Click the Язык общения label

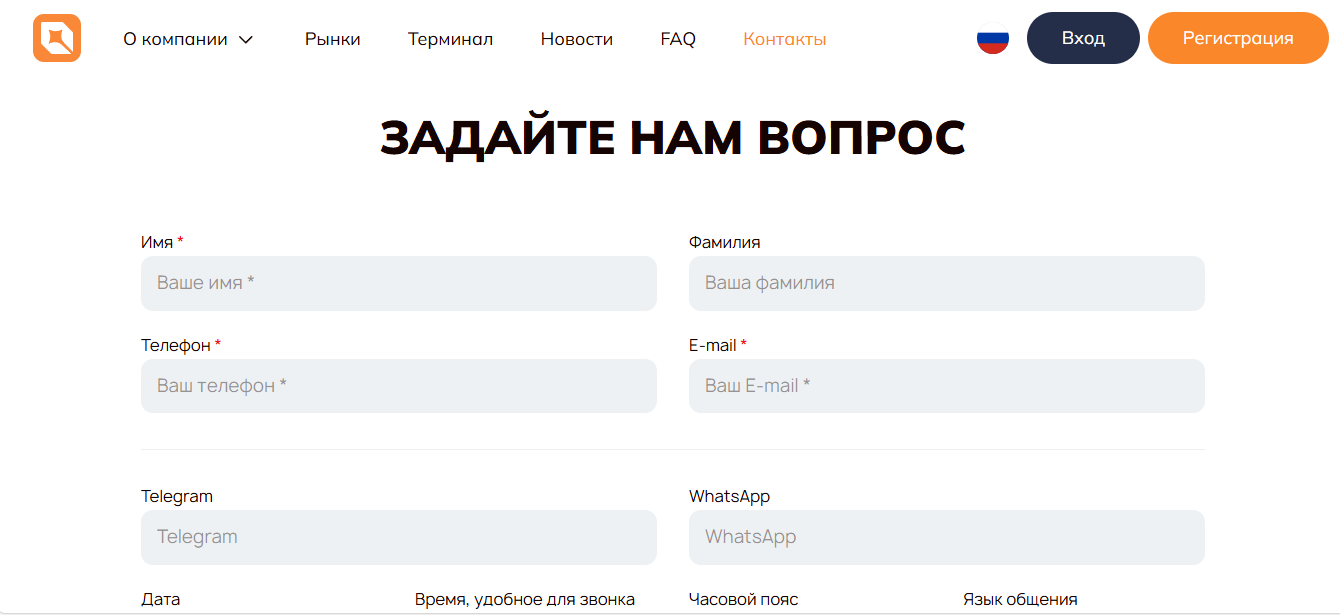tap(1020, 600)
